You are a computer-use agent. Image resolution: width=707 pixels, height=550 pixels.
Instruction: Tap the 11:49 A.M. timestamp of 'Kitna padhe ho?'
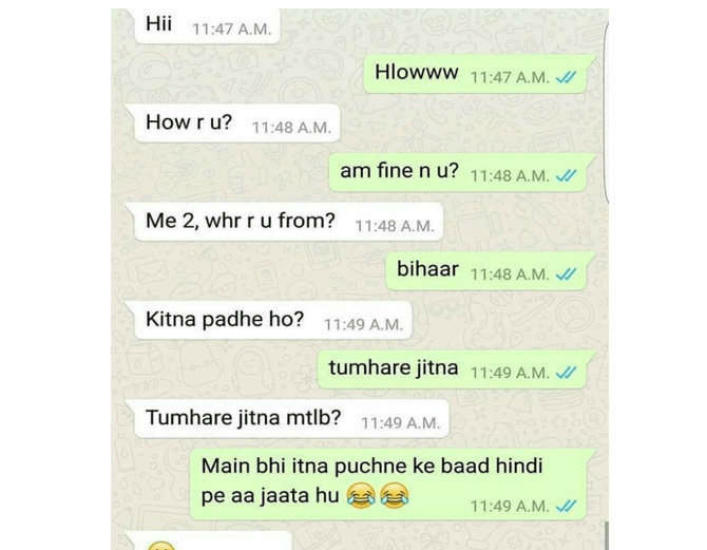click(x=363, y=325)
